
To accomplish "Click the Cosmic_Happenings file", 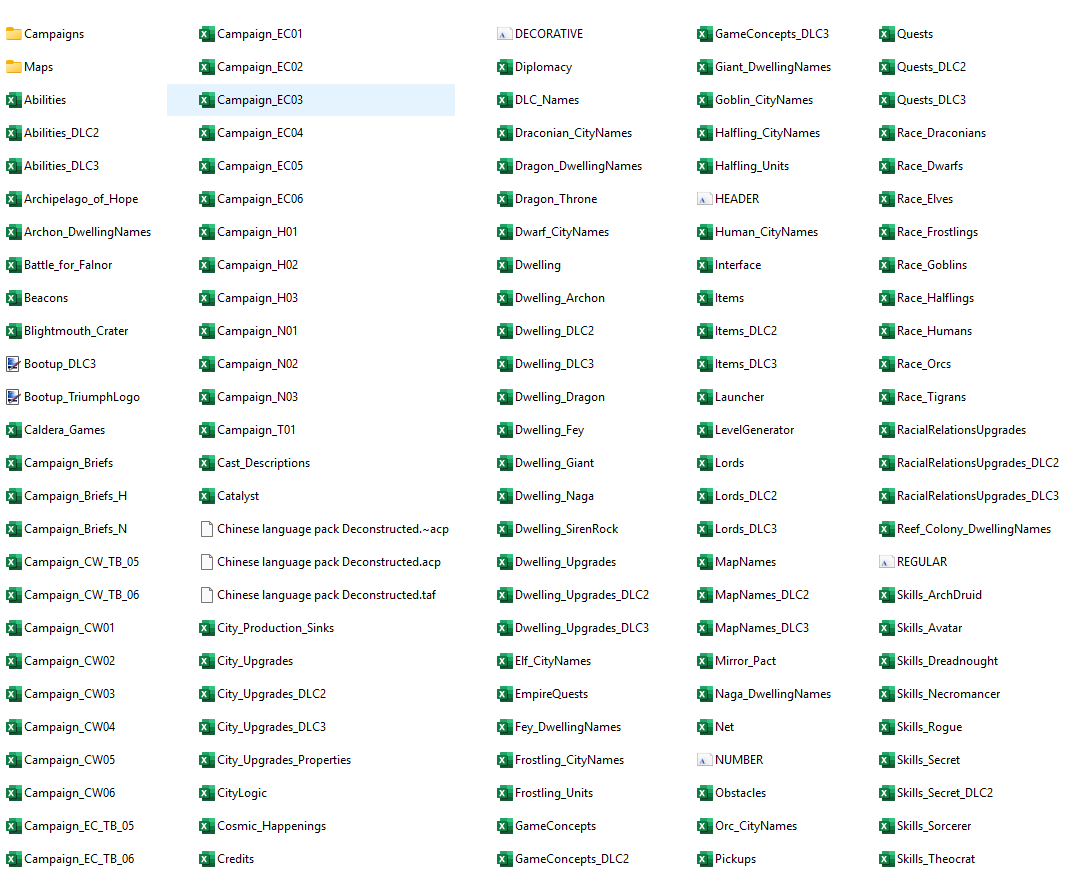I will [263, 826].
